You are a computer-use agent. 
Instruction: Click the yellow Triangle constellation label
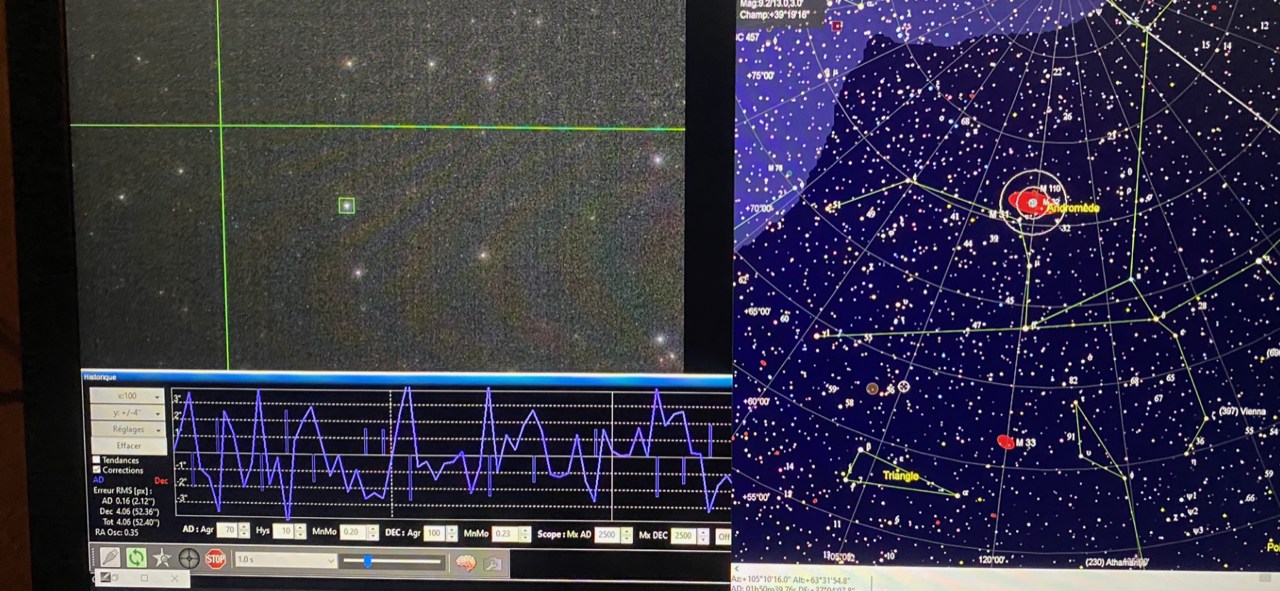coord(900,476)
